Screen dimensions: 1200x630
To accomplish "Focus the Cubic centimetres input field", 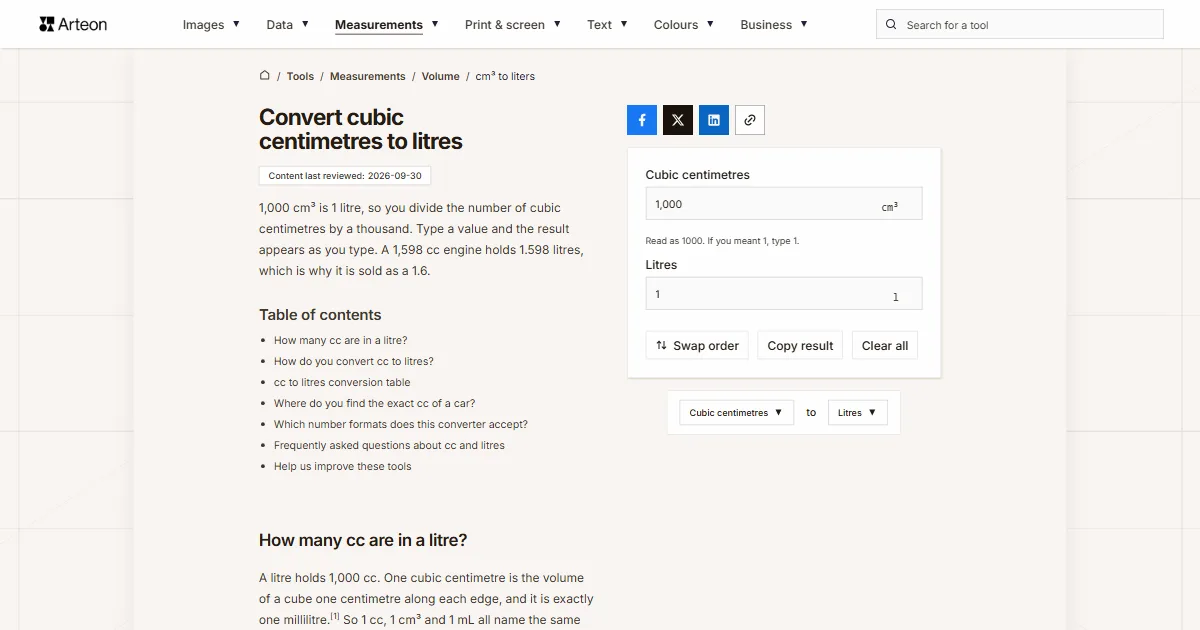I will click(784, 204).
